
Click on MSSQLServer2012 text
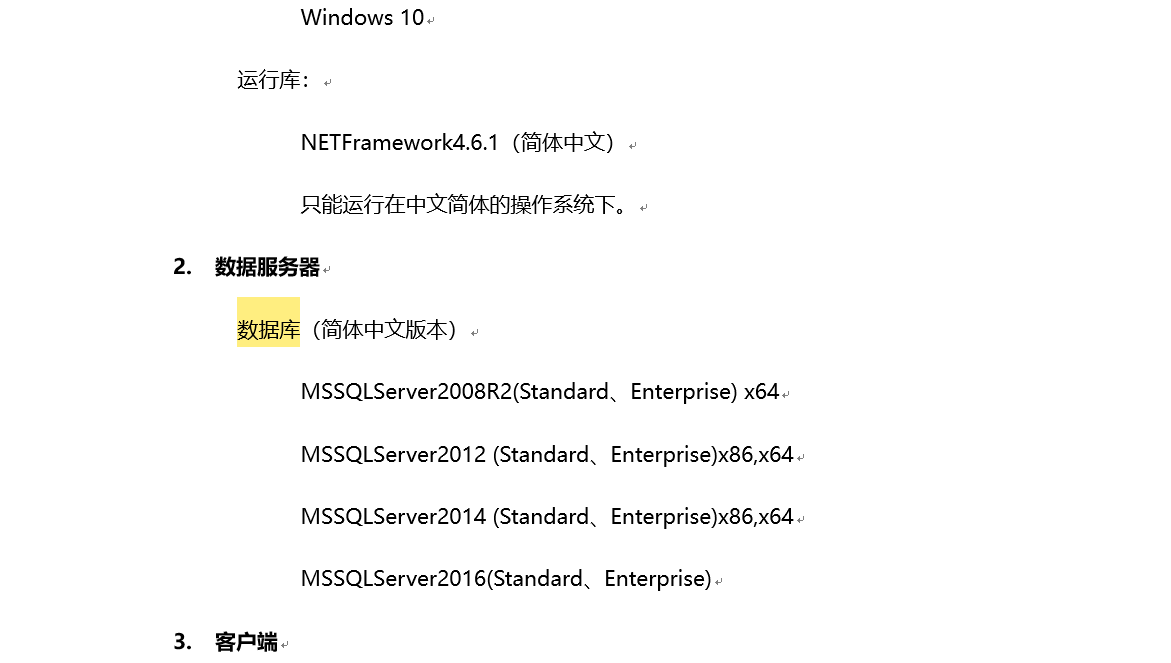pos(394,455)
